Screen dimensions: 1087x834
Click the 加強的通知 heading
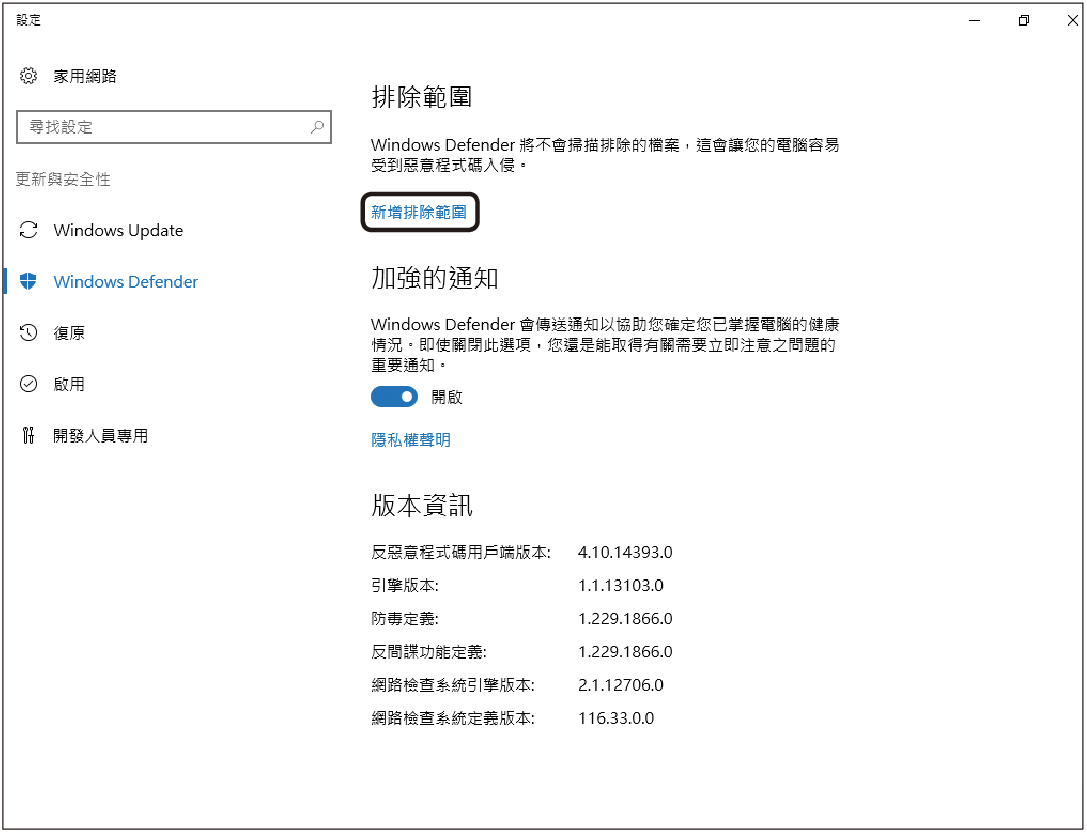point(435,278)
